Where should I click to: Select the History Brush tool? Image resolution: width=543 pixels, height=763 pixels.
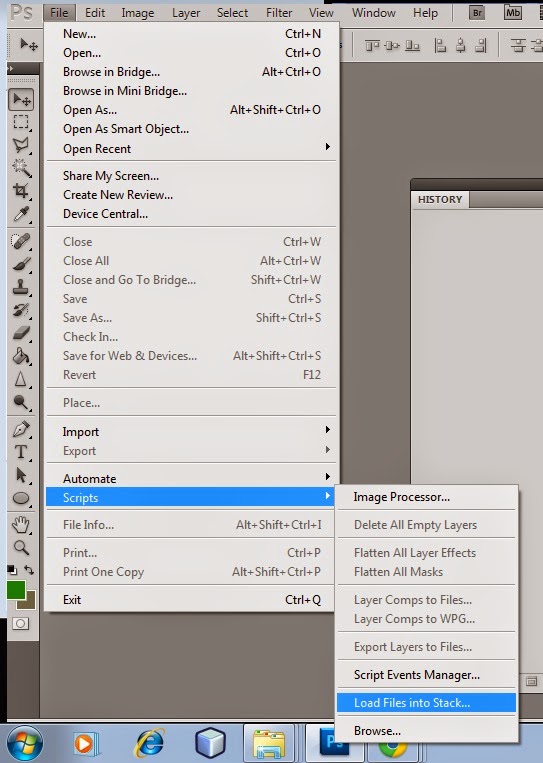pos(21,309)
